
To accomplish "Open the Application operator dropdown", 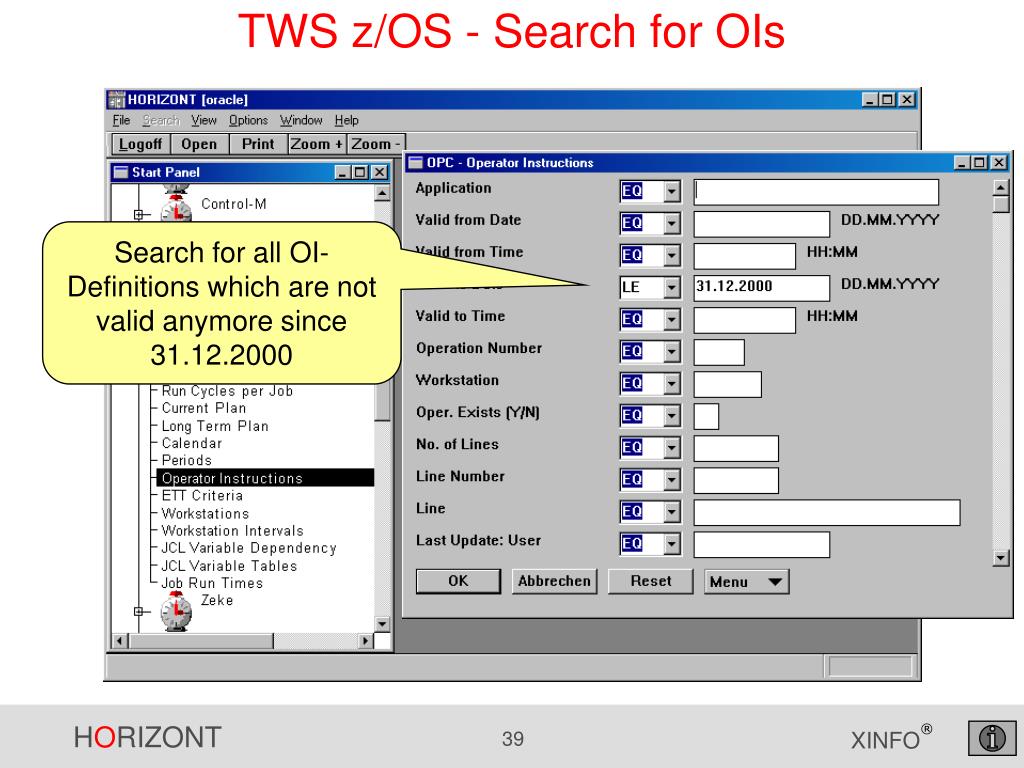I will click(671, 191).
